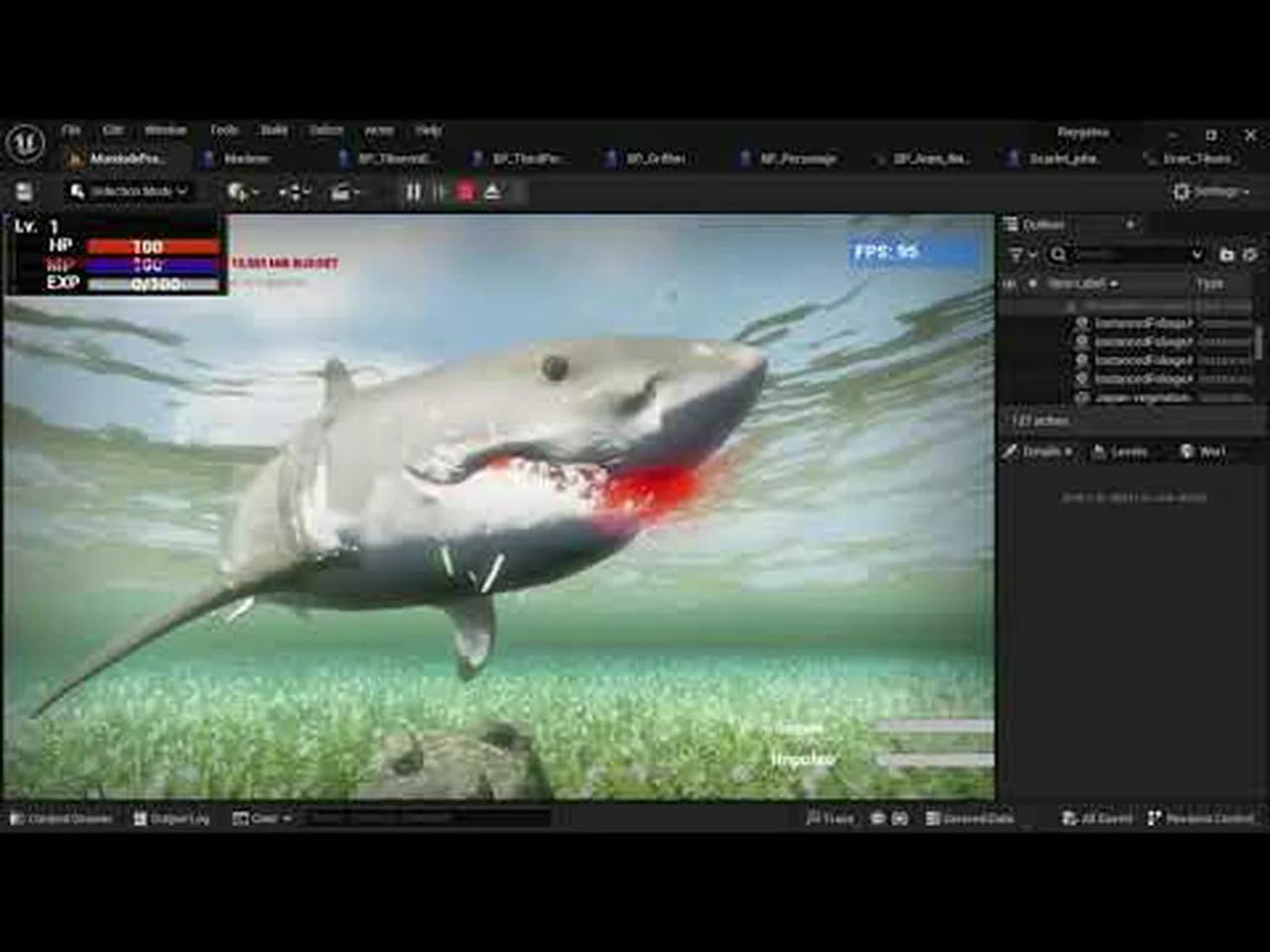1270x952 pixels.
Task: Open the Derived Data status icon
Action: [967, 818]
